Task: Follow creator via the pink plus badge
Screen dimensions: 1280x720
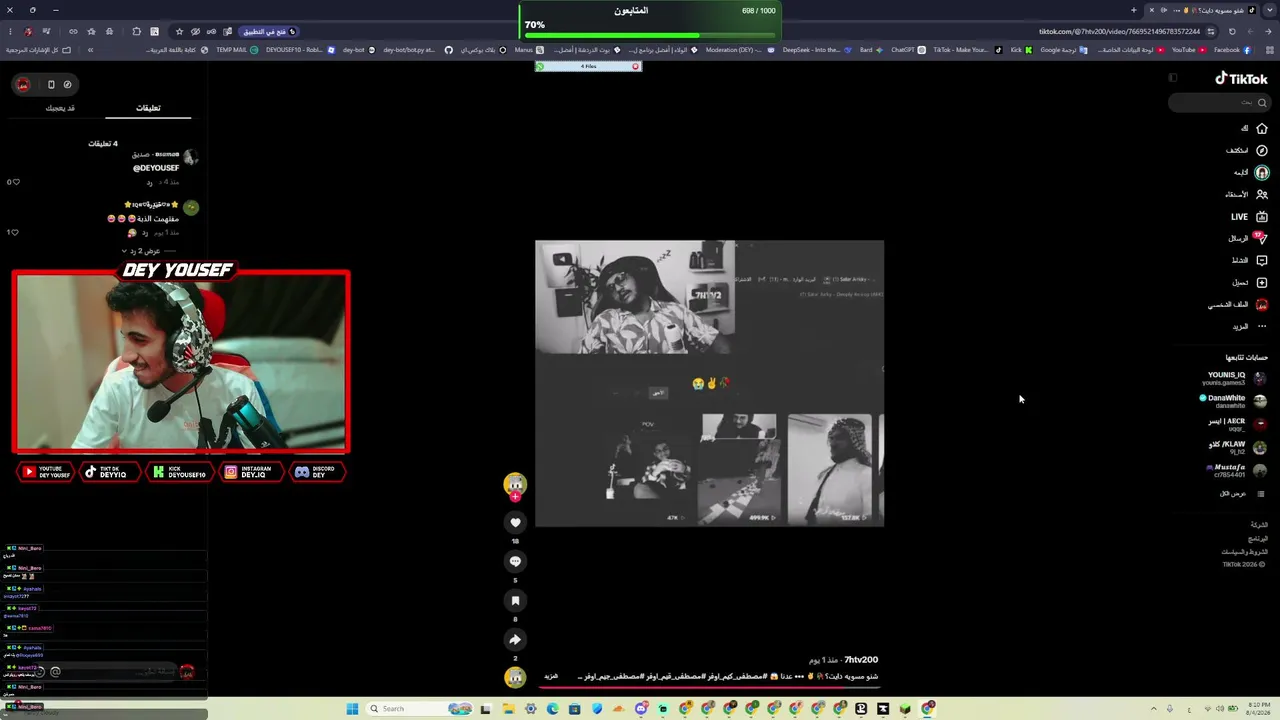Action: (x=515, y=497)
